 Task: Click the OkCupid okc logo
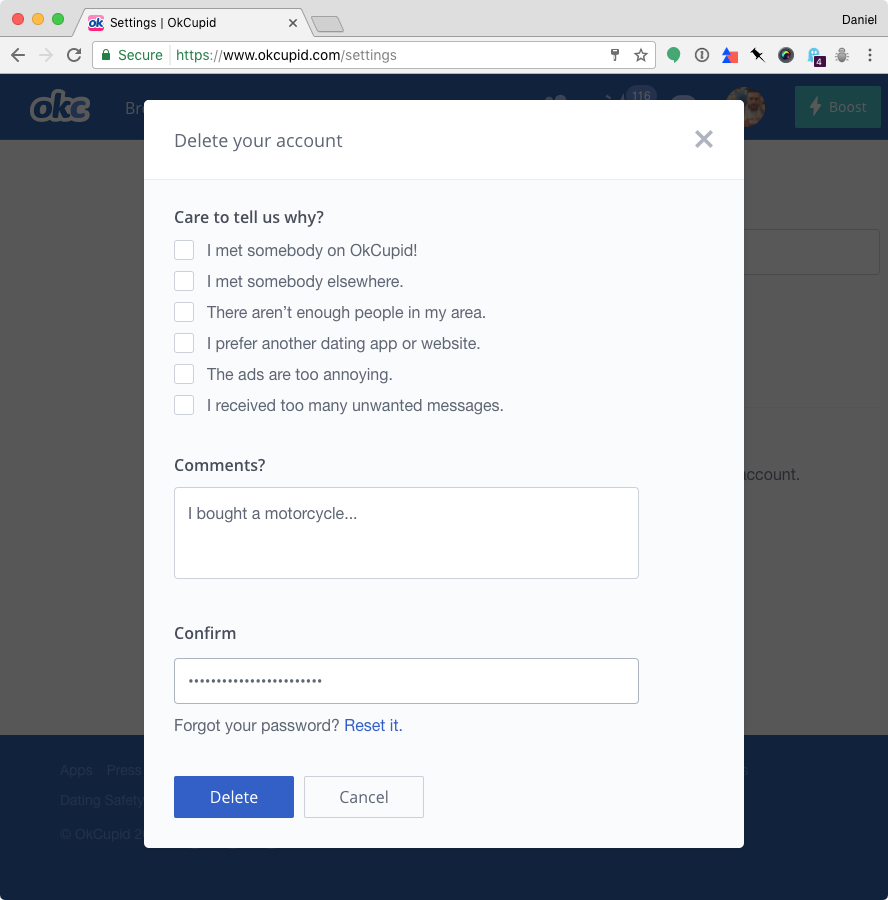60,106
